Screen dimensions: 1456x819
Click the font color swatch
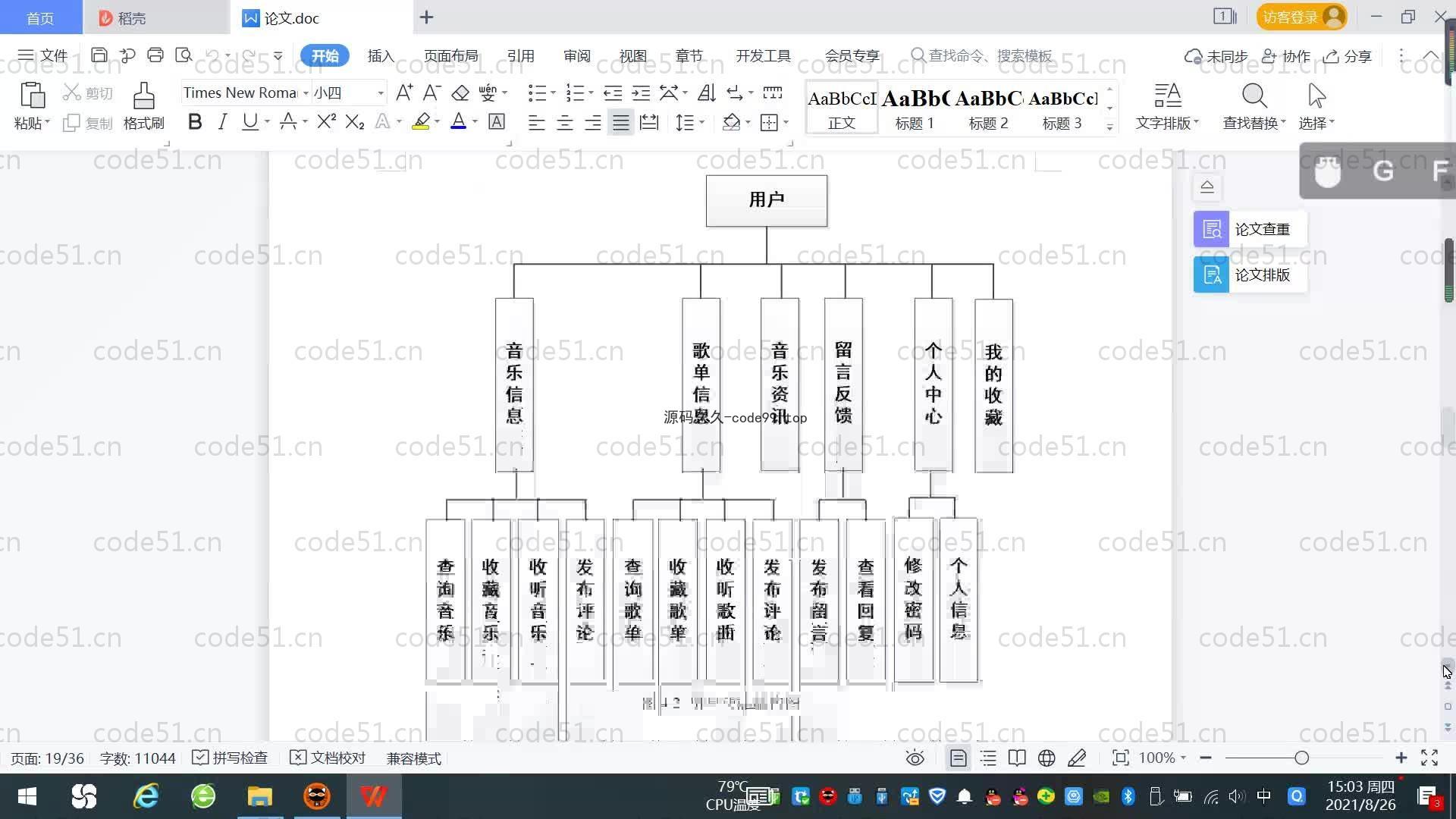tap(459, 121)
